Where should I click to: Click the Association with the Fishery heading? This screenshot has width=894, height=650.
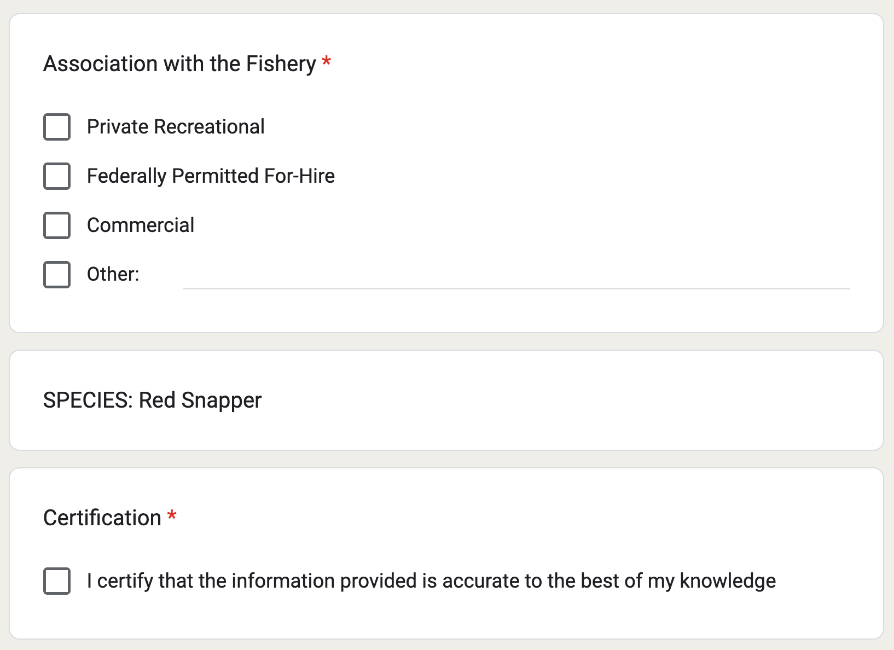click(179, 64)
